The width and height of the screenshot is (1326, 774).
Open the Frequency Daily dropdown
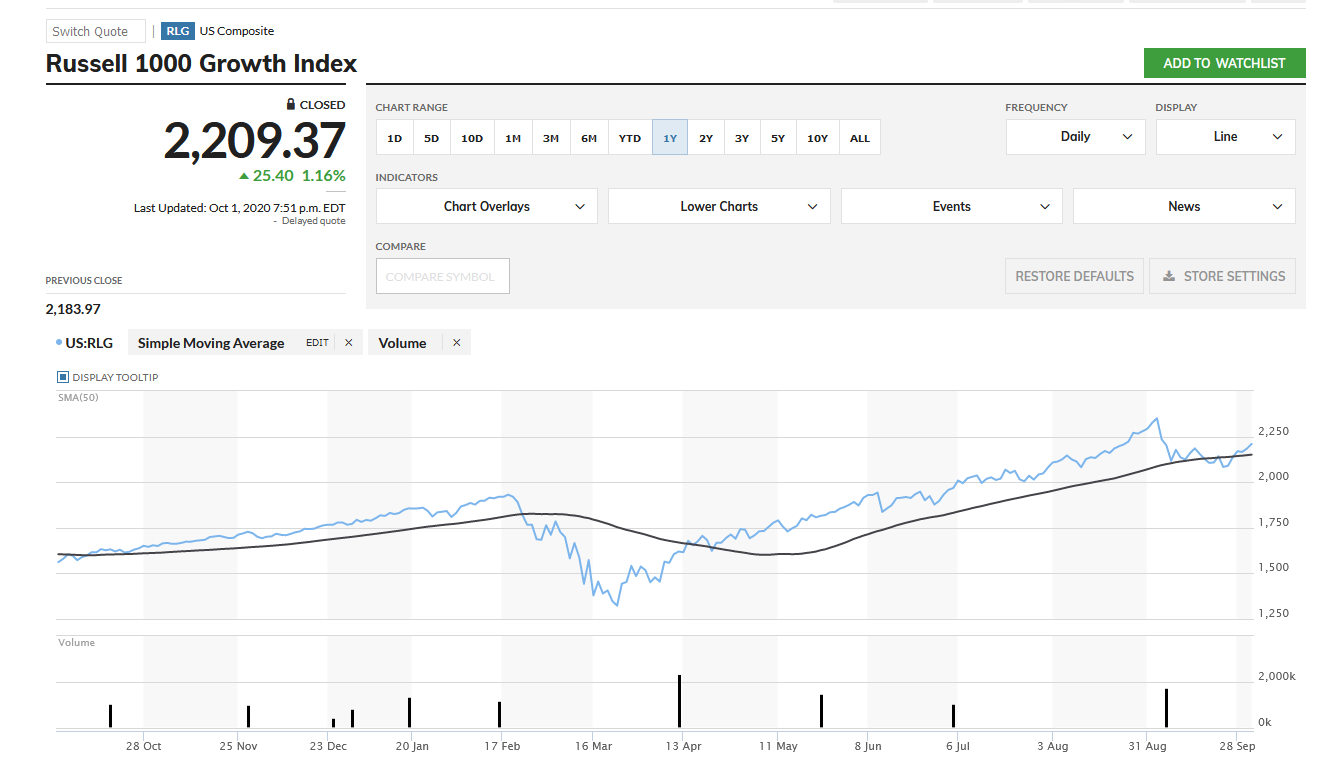[1075, 137]
